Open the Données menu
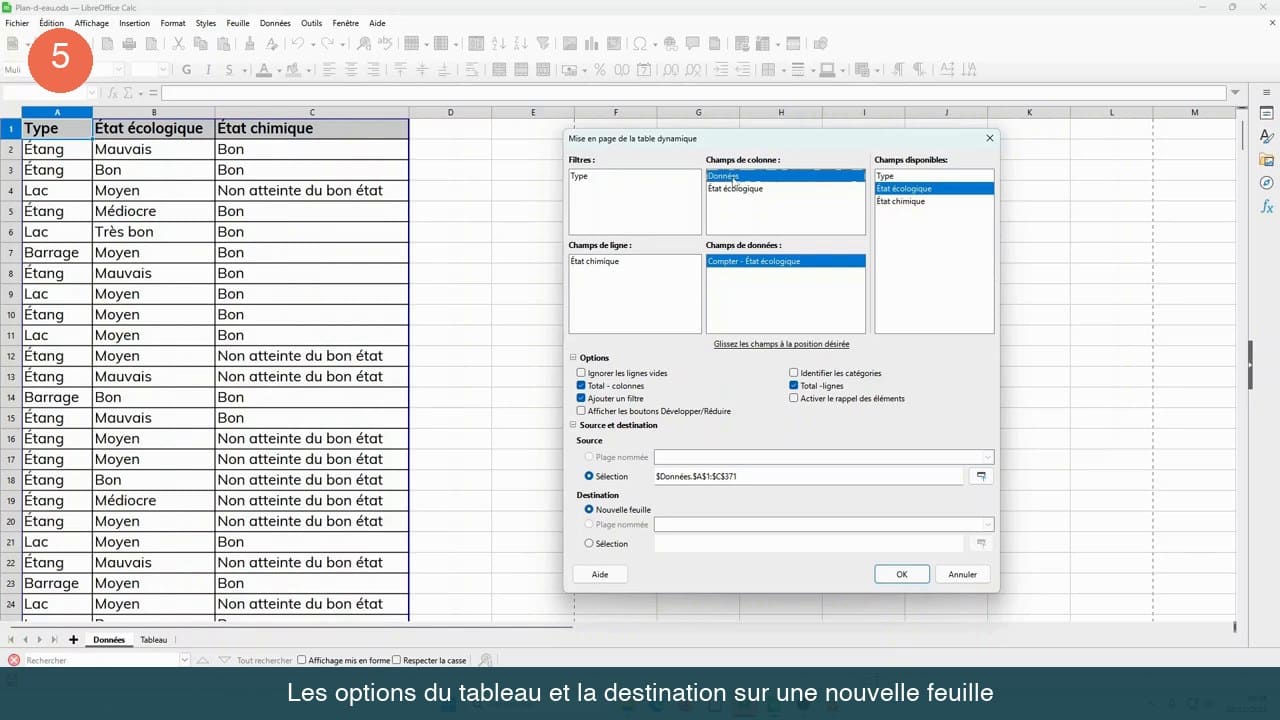Screen dimensions: 1280x720 click(275, 23)
